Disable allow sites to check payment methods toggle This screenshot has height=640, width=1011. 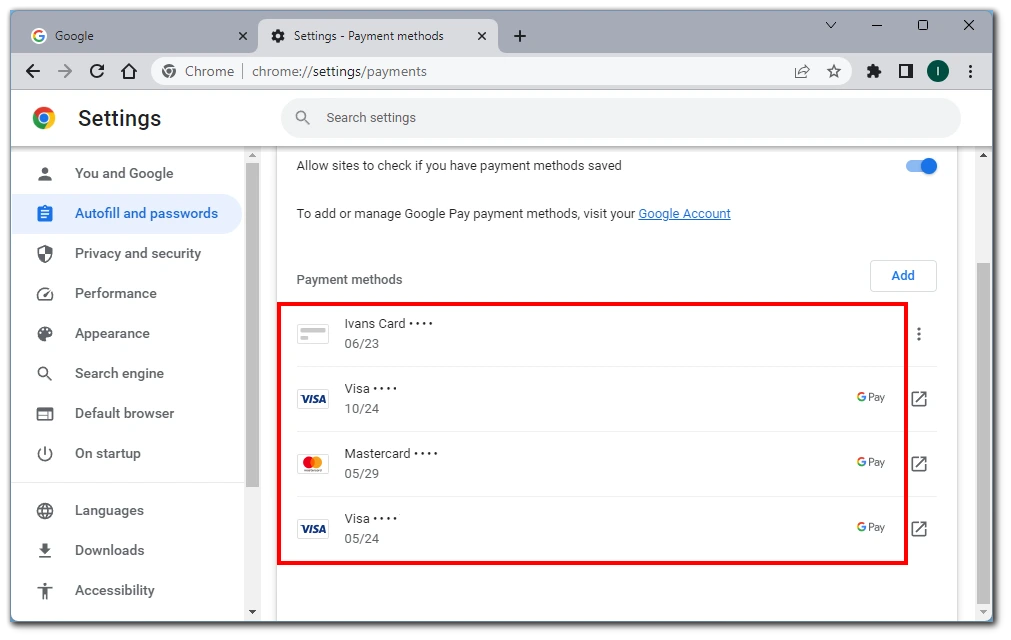coord(921,166)
